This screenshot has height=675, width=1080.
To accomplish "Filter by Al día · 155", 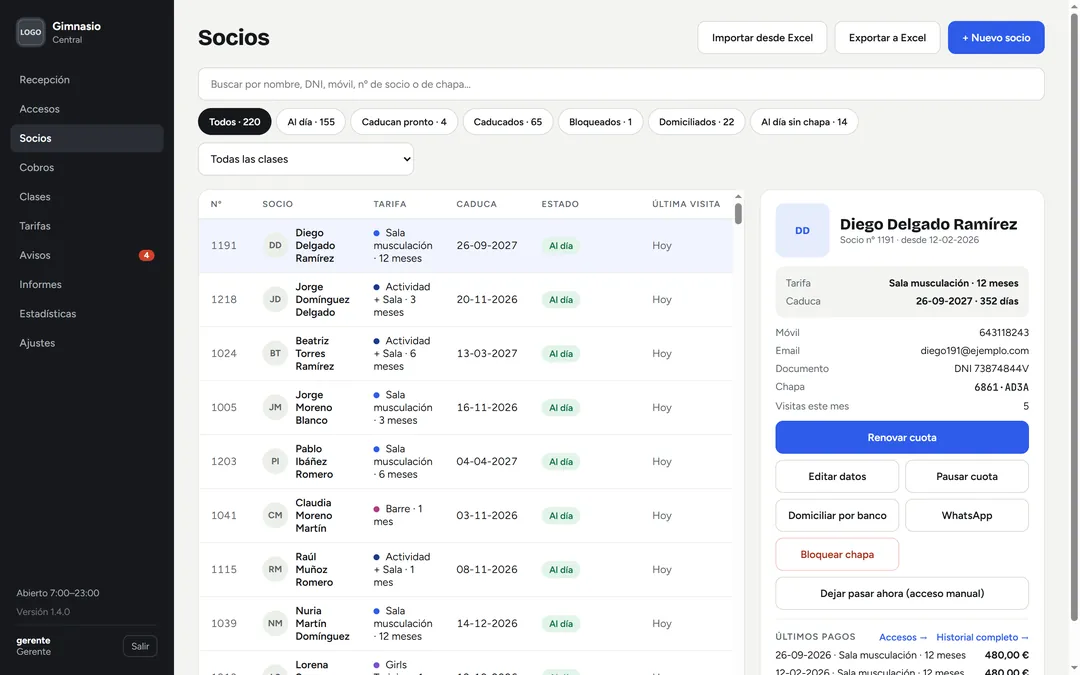I will [x=311, y=122].
